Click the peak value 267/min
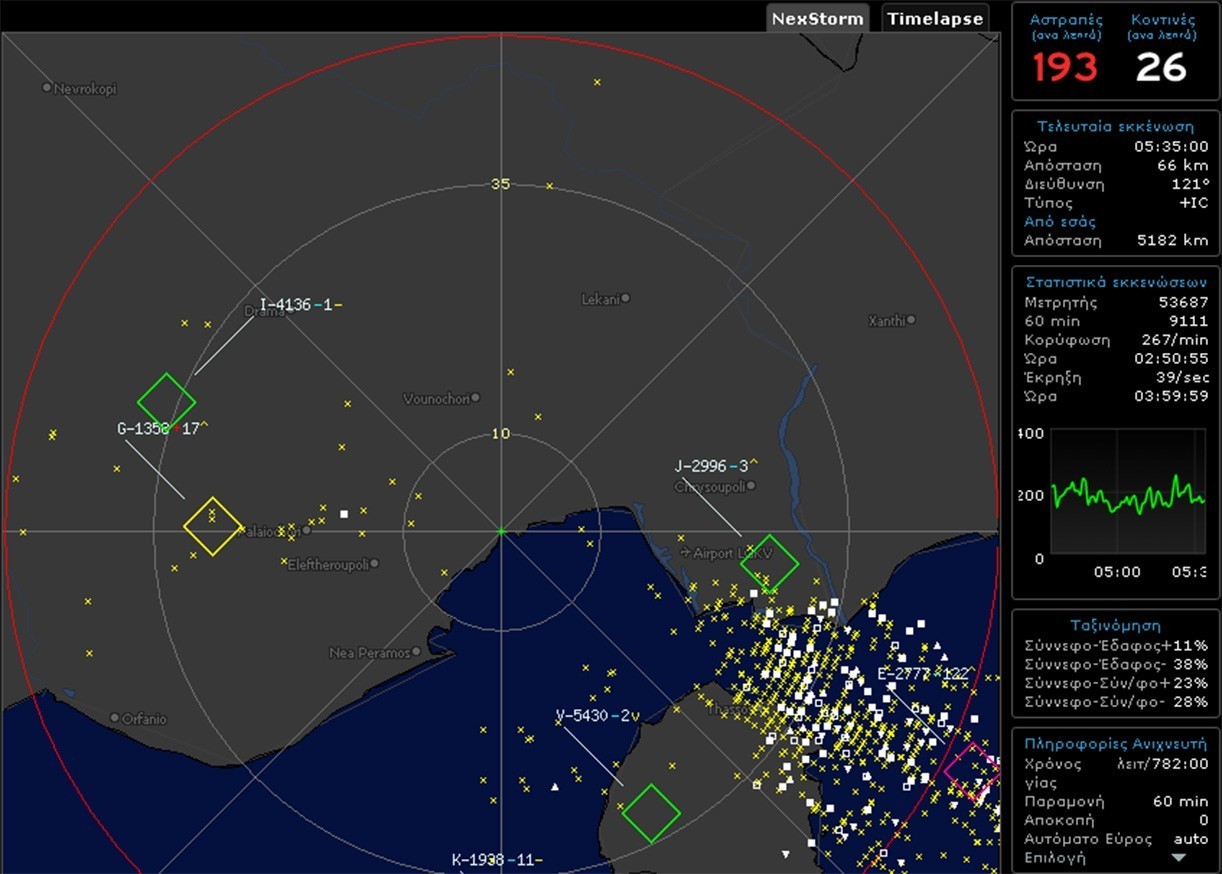The height and width of the screenshot is (874, 1222). (1175, 340)
